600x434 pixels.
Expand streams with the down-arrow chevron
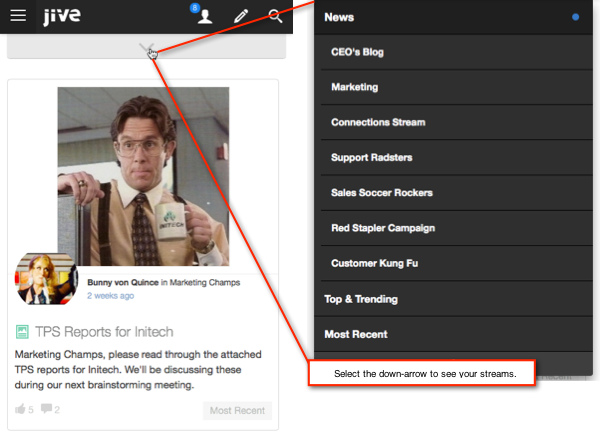click(x=146, y=48)
